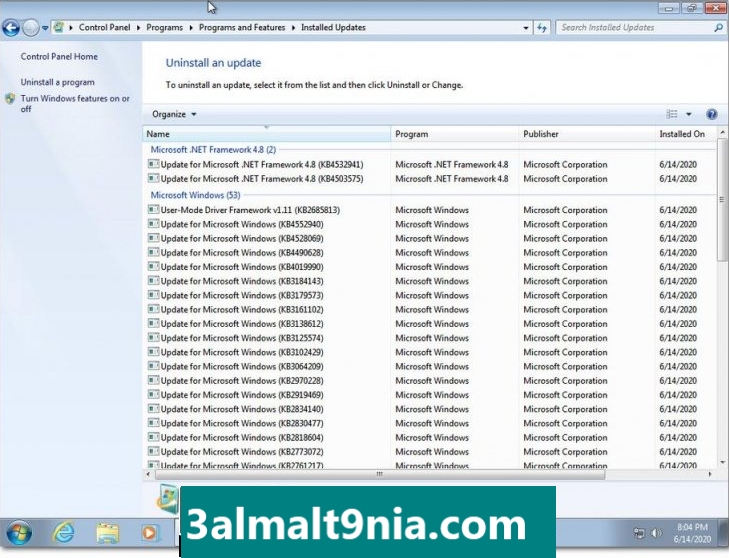This screenshot has height=558, width=729.
Task: Open the volume speaker icon in tray
Action: [x=656, y=533]
